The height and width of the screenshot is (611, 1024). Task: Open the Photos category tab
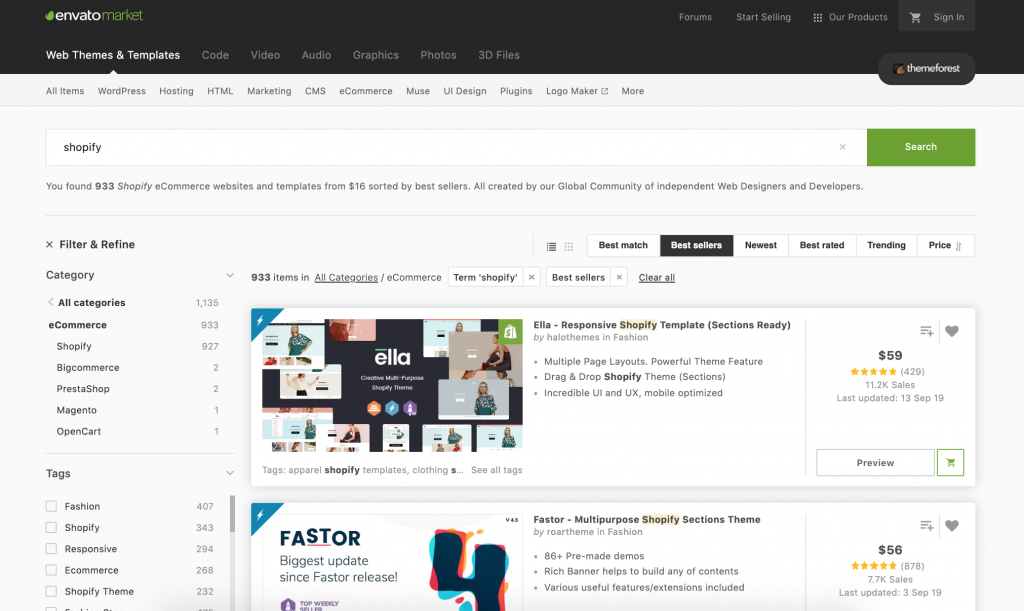(438, 55)
